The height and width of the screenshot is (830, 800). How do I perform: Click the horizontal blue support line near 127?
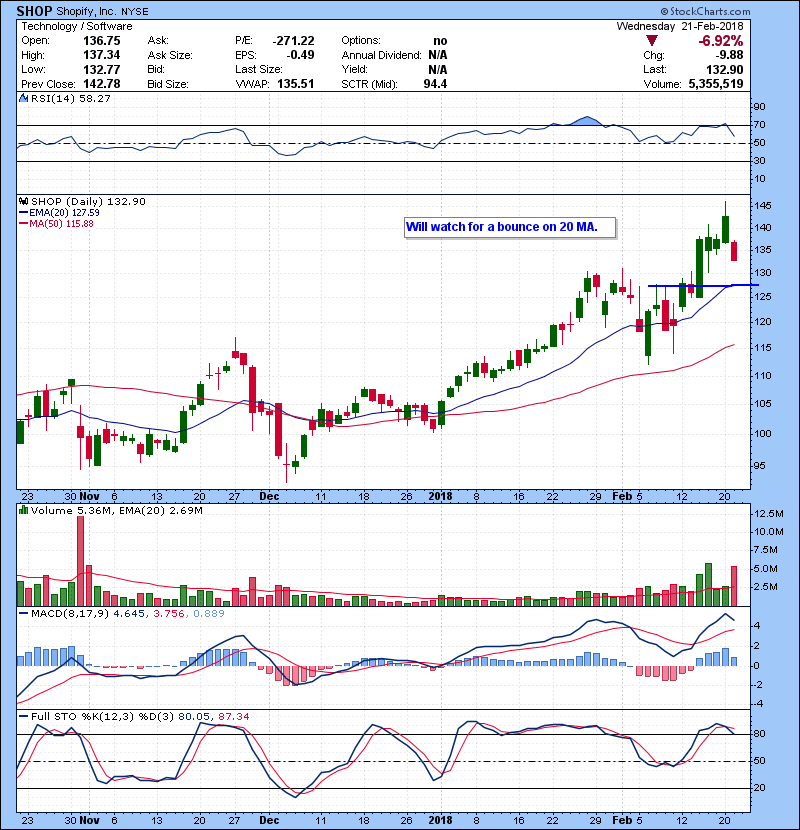(x=703, y=286)
